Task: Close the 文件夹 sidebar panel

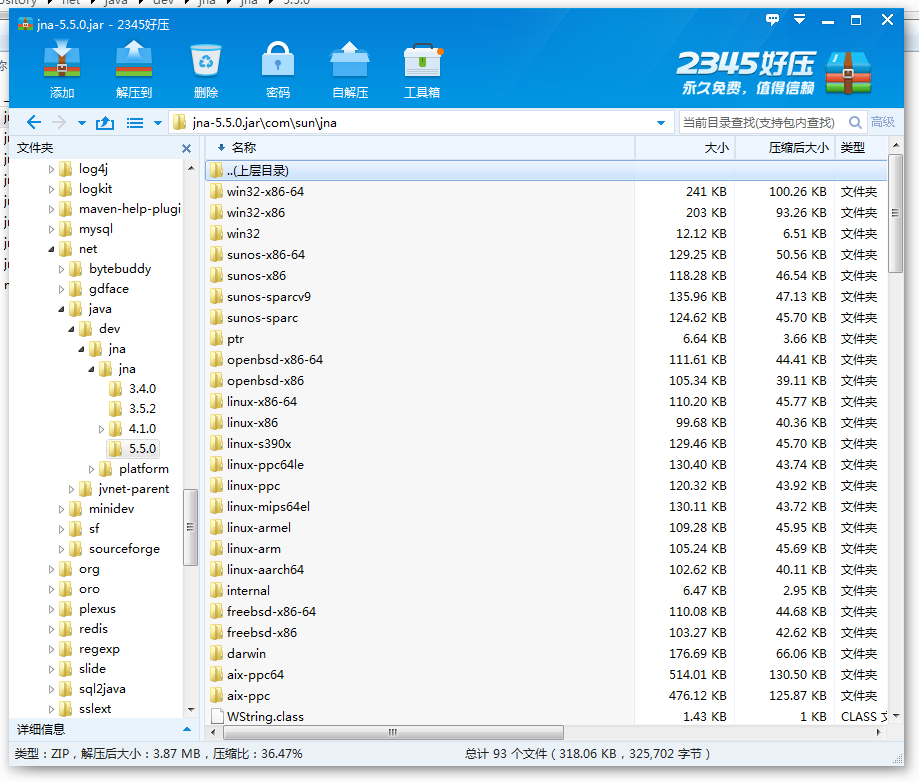Action: coord(186,147)
